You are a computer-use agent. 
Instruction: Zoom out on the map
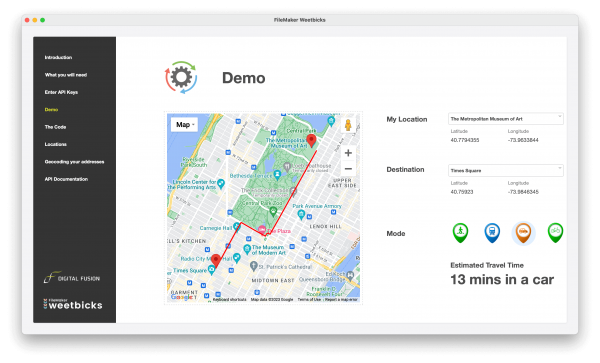click(348, 169)
